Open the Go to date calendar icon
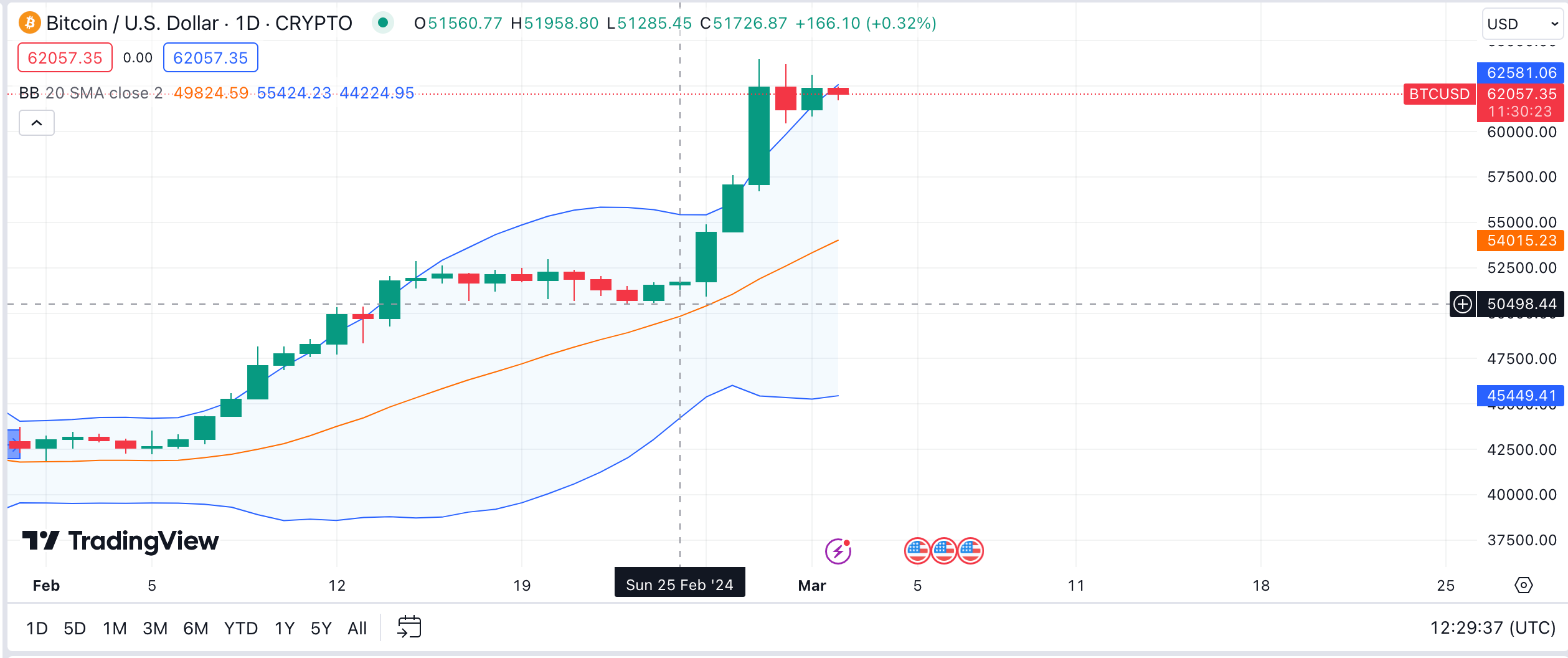The width and height of the screenshot is (1568, 658). pos(410,628)
